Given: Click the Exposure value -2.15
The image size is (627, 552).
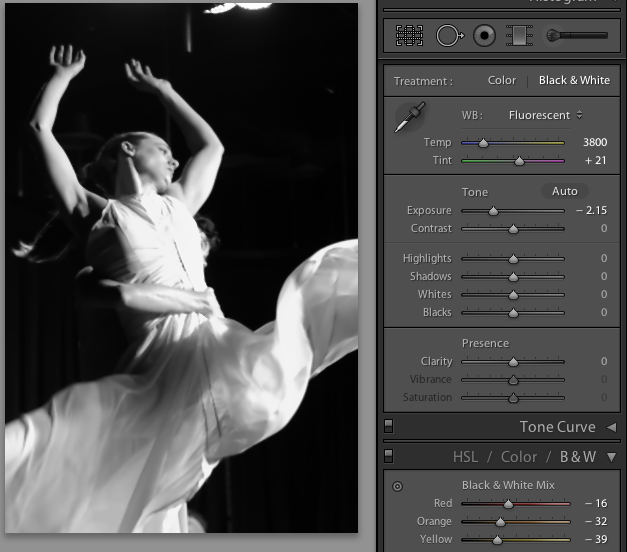Looking at the screenshot, I should pyautogui.click(x=591, y=210).
